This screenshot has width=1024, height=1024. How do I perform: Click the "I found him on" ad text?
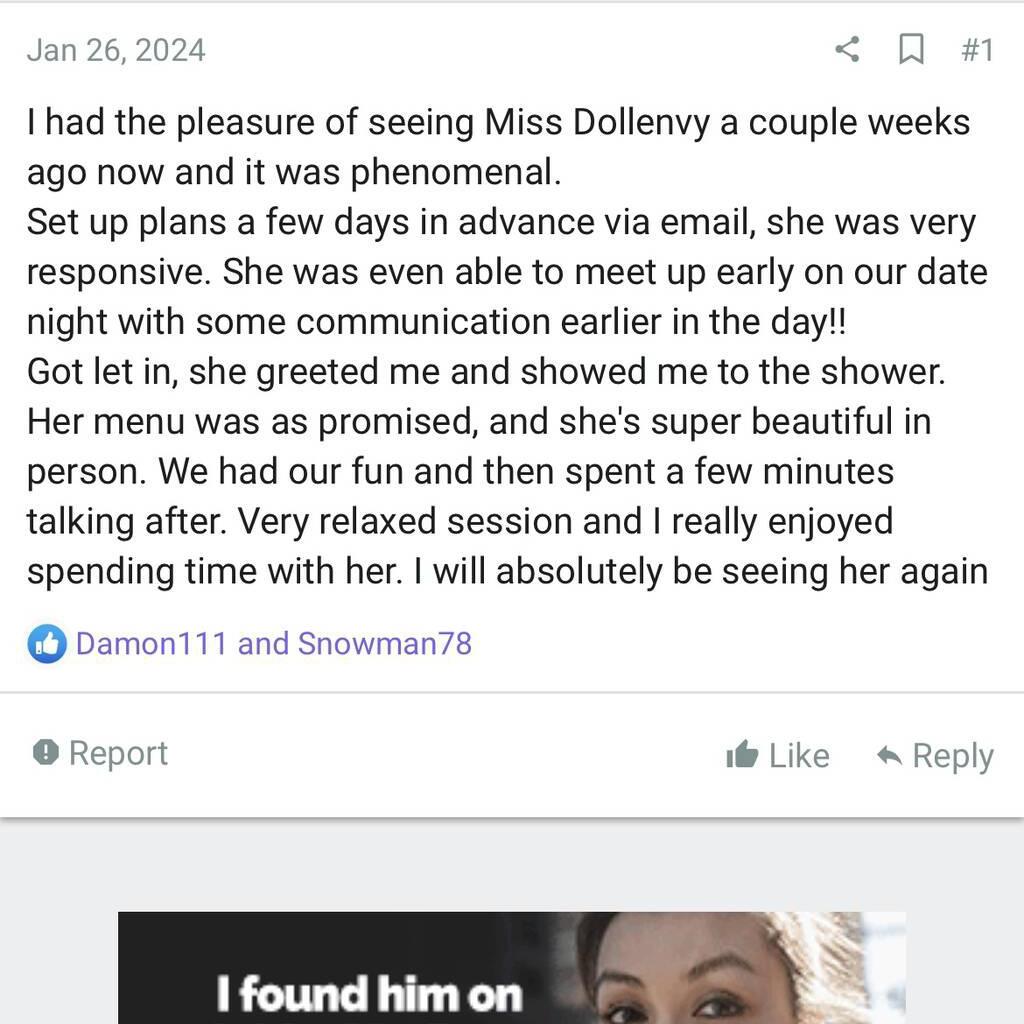point(369,994)
